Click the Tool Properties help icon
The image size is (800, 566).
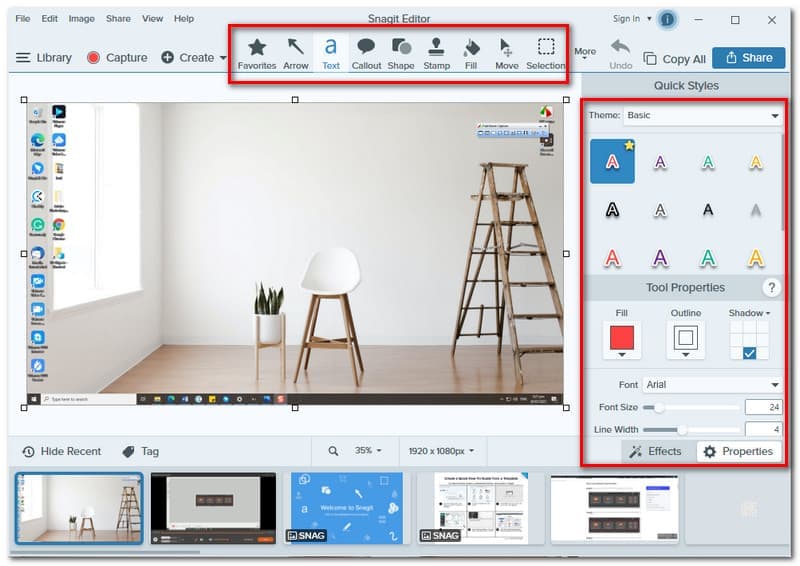771,288
